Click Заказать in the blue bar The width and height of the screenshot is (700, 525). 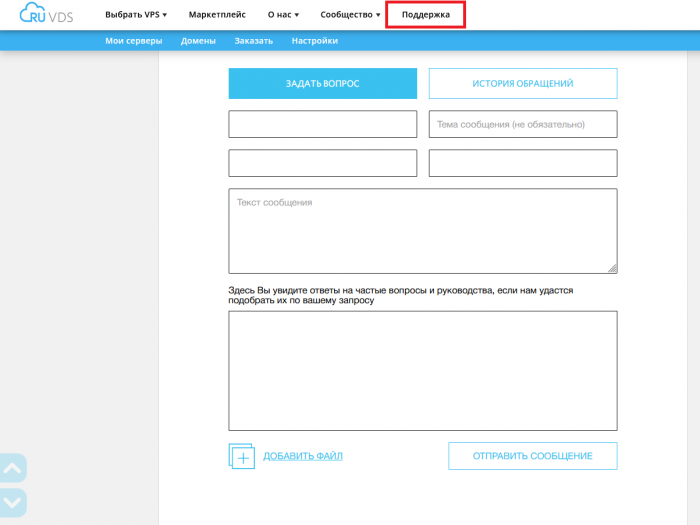pos(253,41)
